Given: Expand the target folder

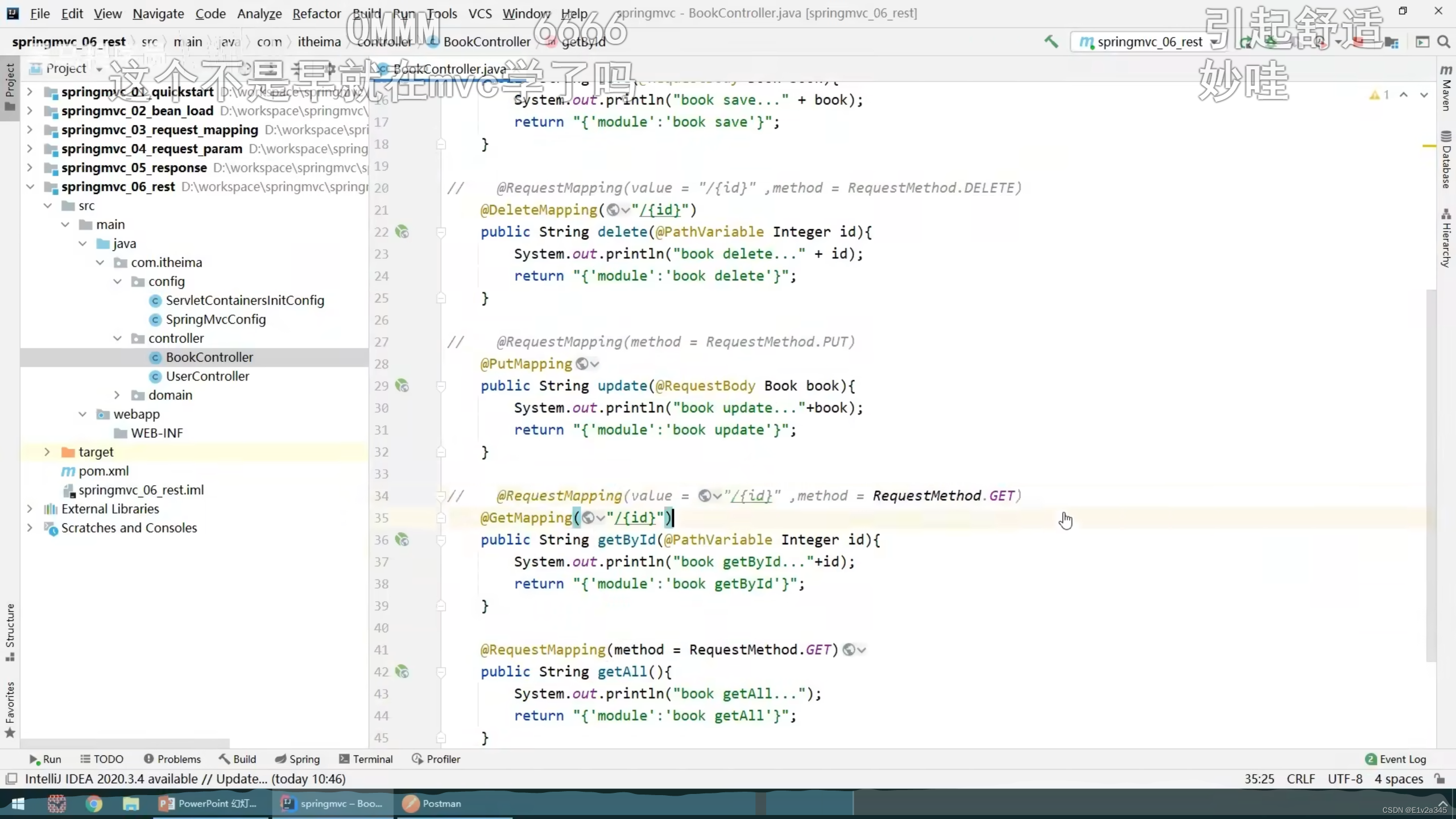Looking at the screenshot, I should point(47,452).
